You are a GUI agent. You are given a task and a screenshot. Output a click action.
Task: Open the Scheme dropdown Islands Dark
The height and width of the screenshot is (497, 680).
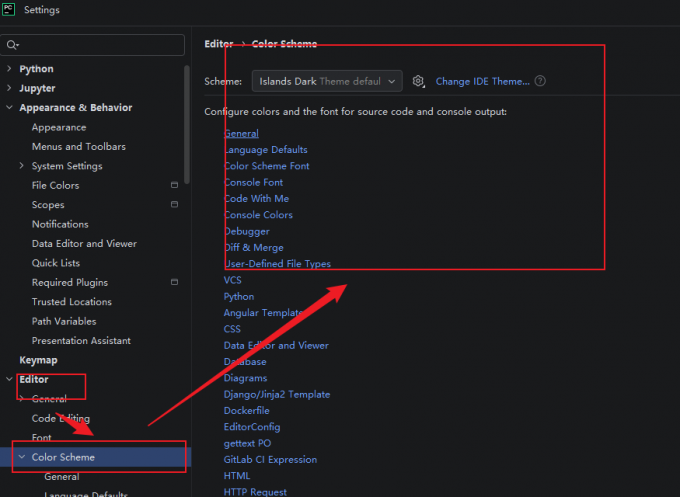click(x=327, y=81)
